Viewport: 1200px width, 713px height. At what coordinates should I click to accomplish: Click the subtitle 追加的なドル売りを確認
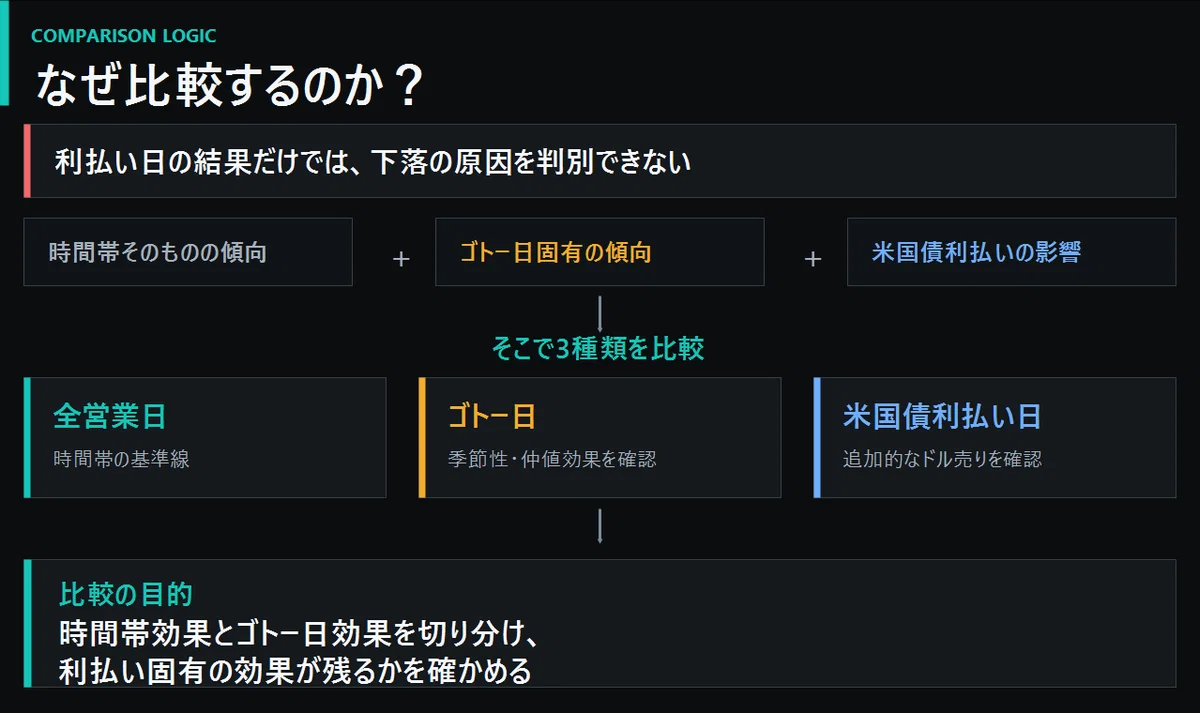click(942, 460)
